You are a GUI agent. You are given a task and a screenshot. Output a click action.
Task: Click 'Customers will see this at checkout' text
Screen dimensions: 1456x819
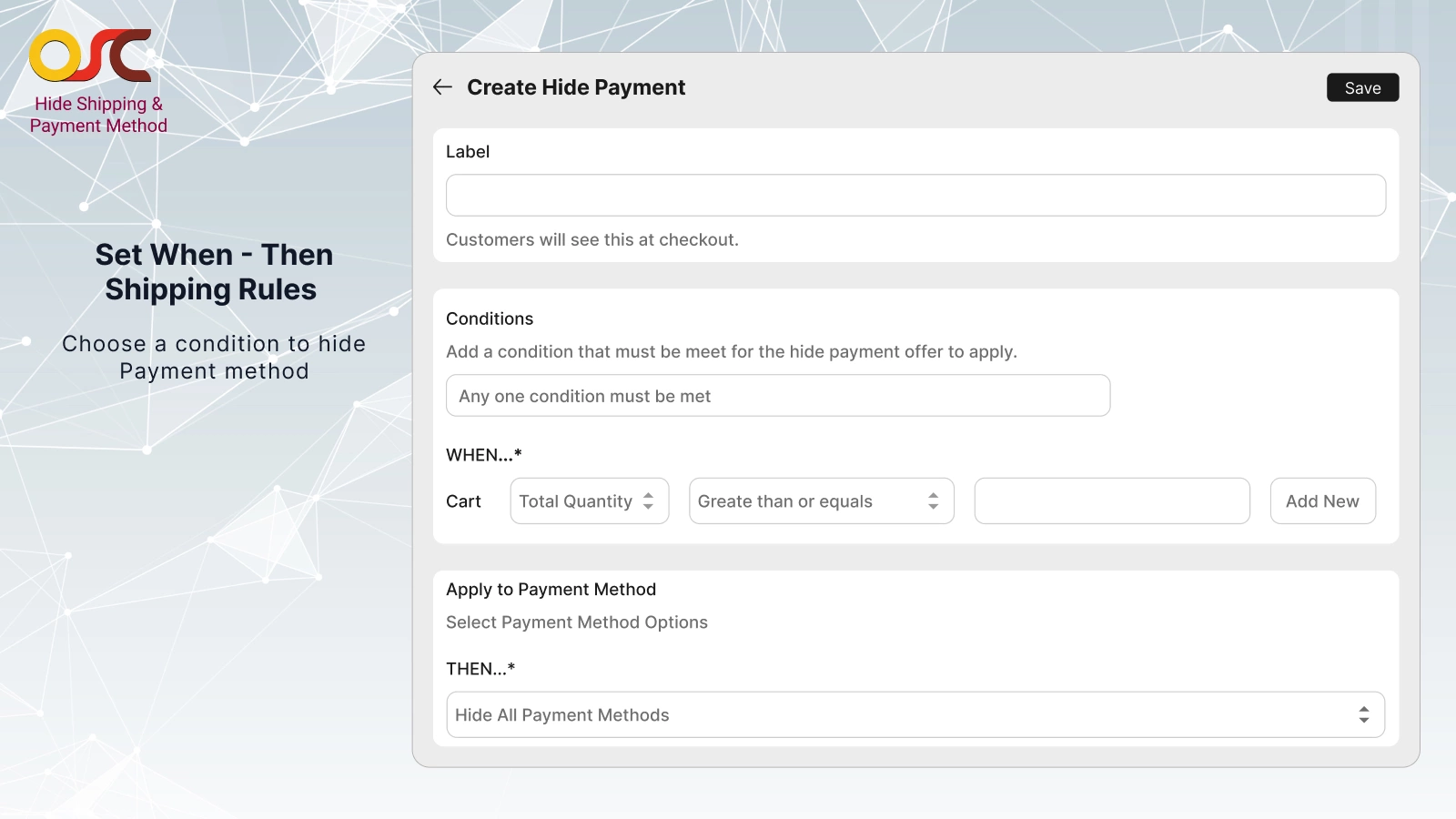(591, 239)
